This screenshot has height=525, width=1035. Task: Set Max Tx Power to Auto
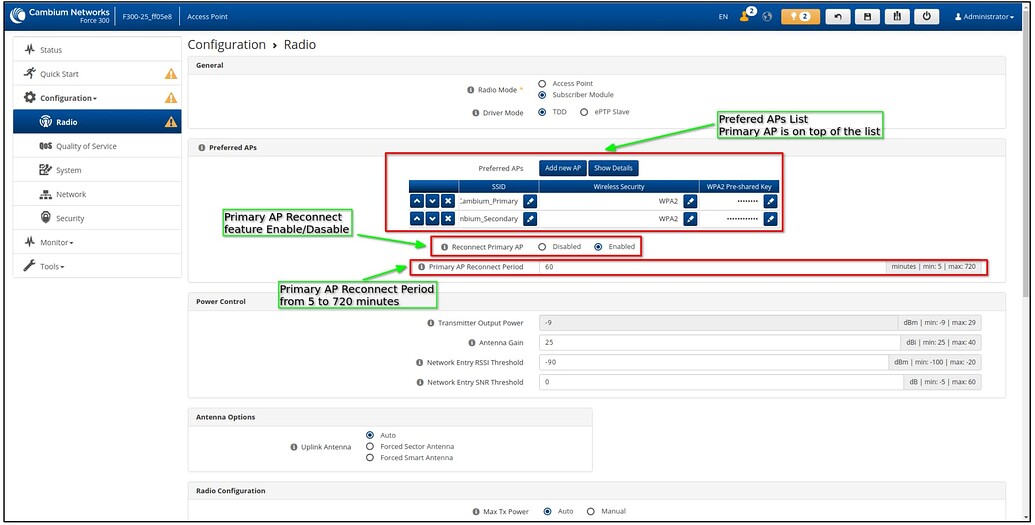coord(547,511)
